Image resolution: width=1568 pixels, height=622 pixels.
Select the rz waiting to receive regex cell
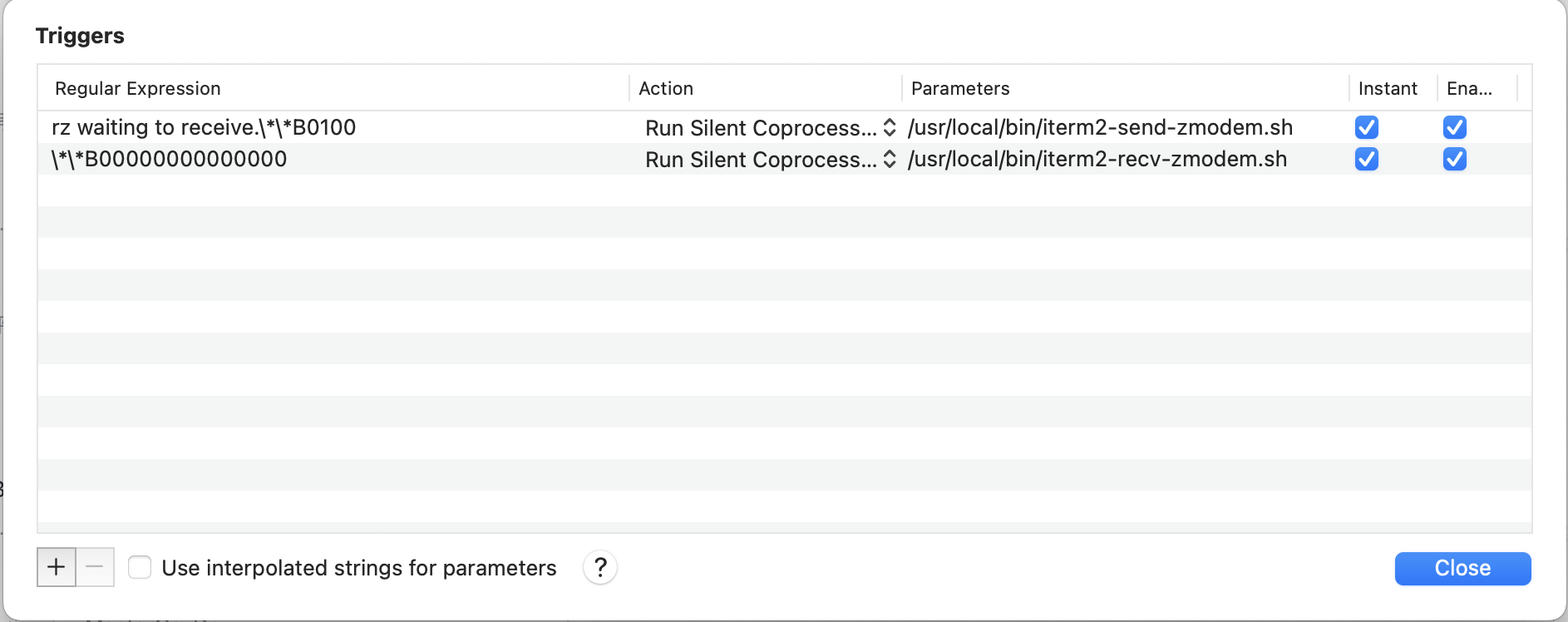204,127
